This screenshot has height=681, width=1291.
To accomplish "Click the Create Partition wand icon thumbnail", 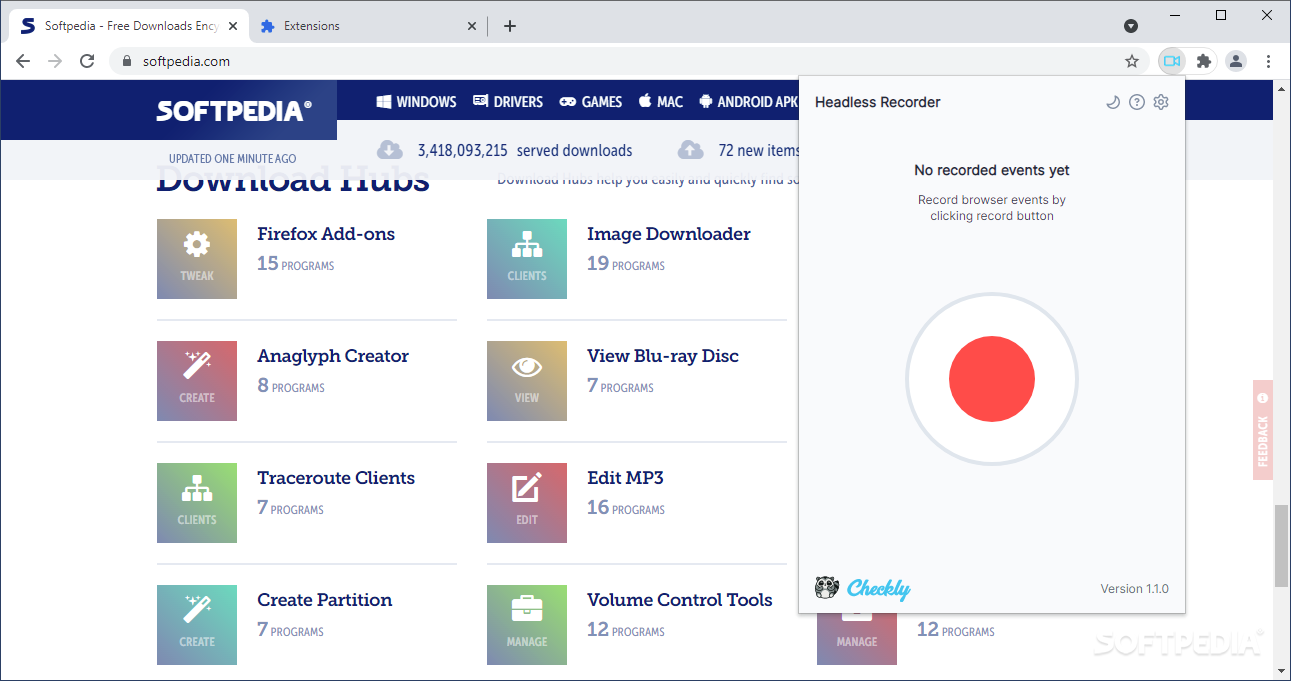I will (x=197, y=625).
